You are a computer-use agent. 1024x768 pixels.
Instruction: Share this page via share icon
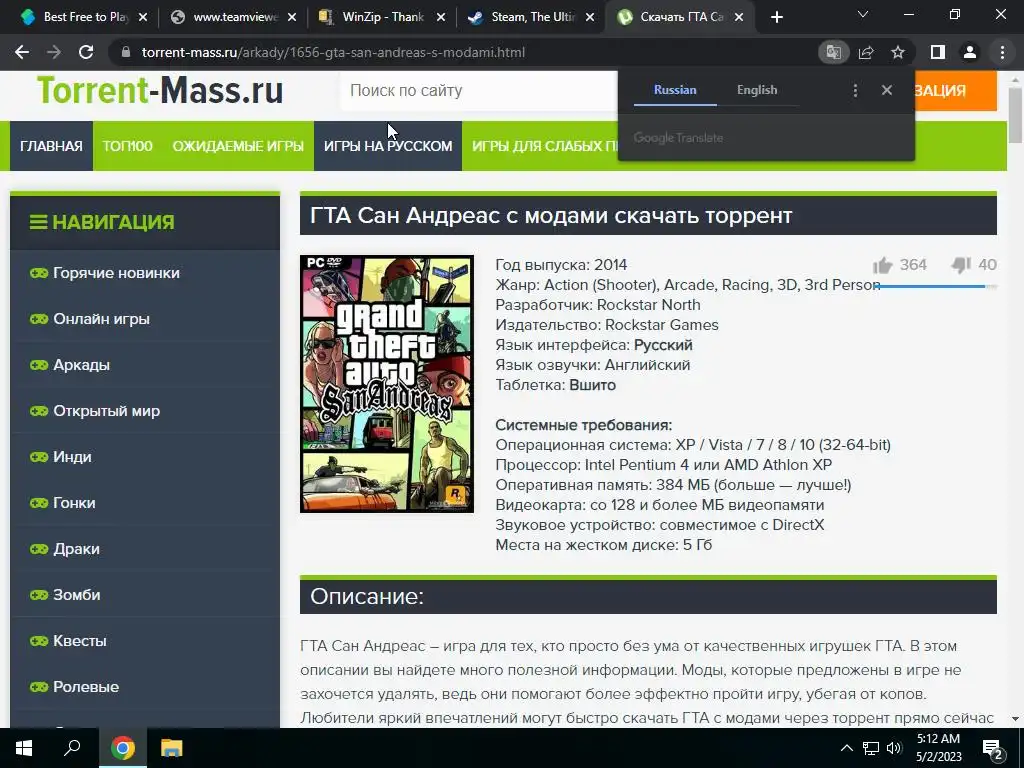click(866, 52)
